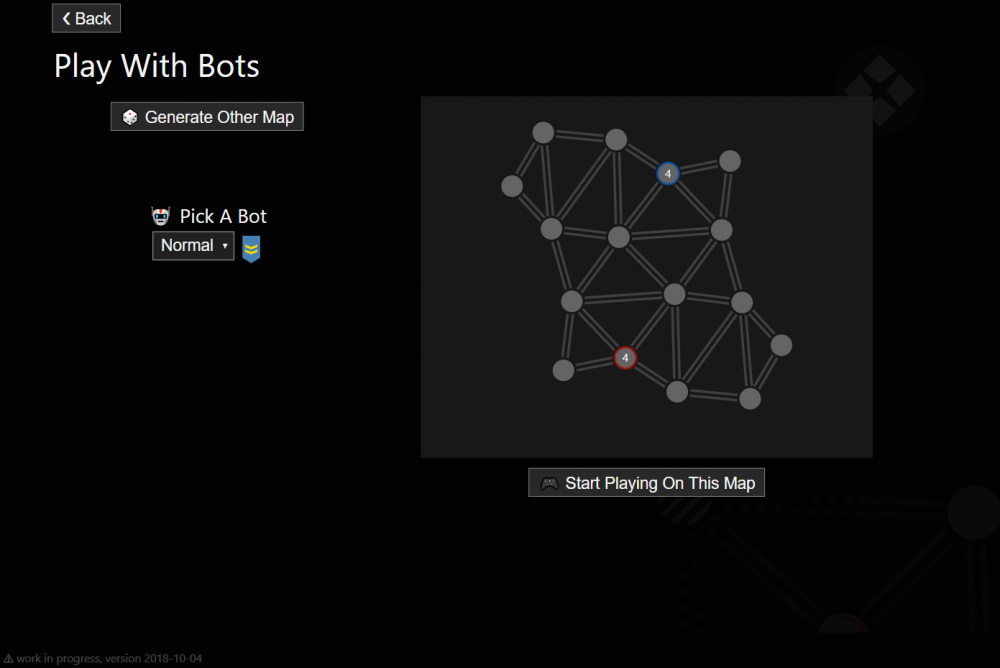
Task: Select the leftmost gray node on the map
Action: (x=512, y=186)
